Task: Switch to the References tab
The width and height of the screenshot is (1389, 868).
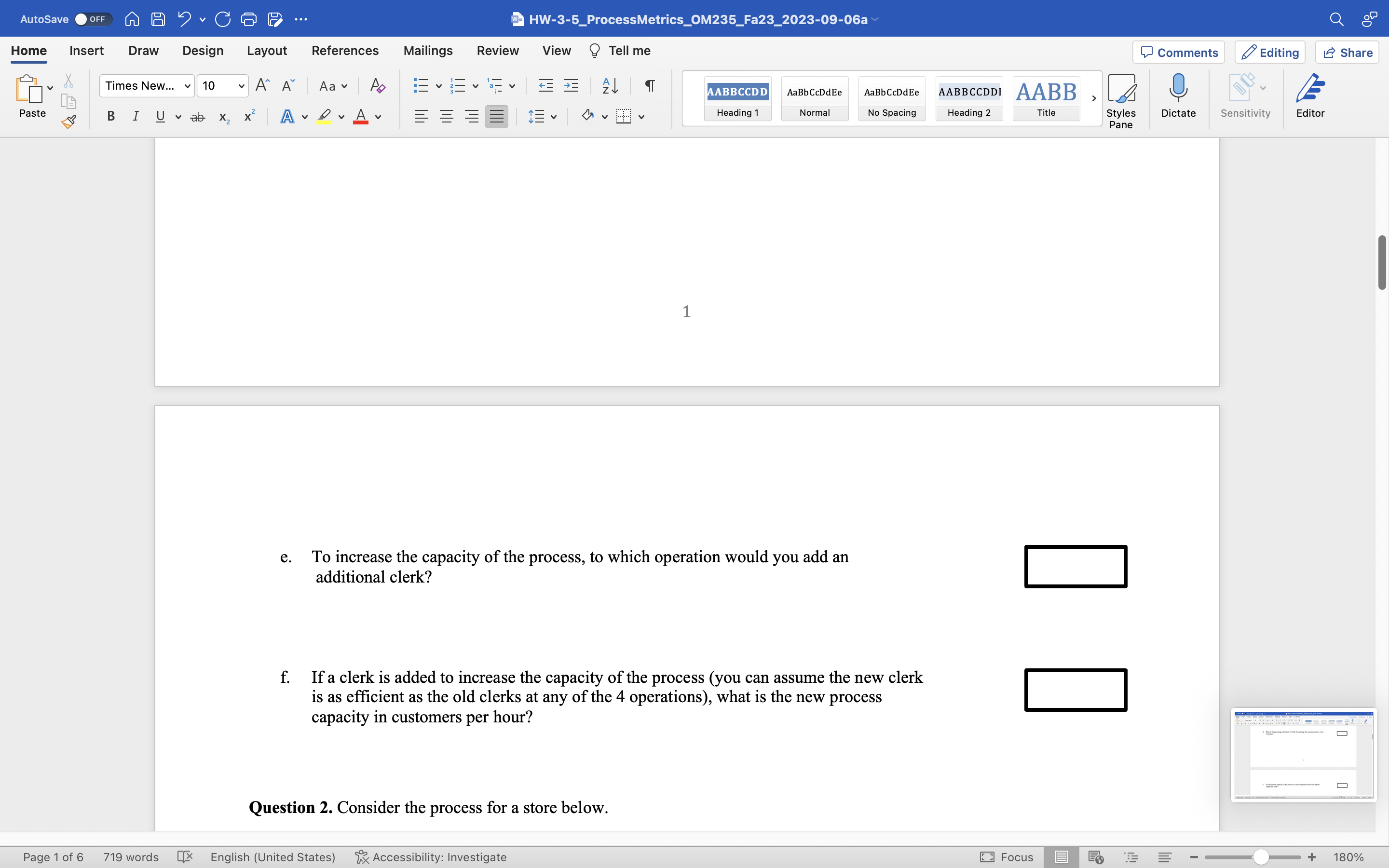Action: click(x=344, y=51)
